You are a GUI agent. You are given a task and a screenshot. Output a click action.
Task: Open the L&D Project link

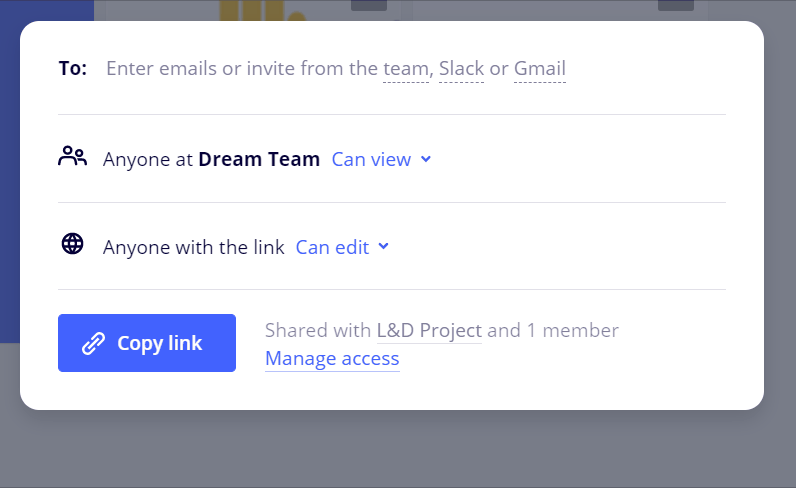point(429,330)
